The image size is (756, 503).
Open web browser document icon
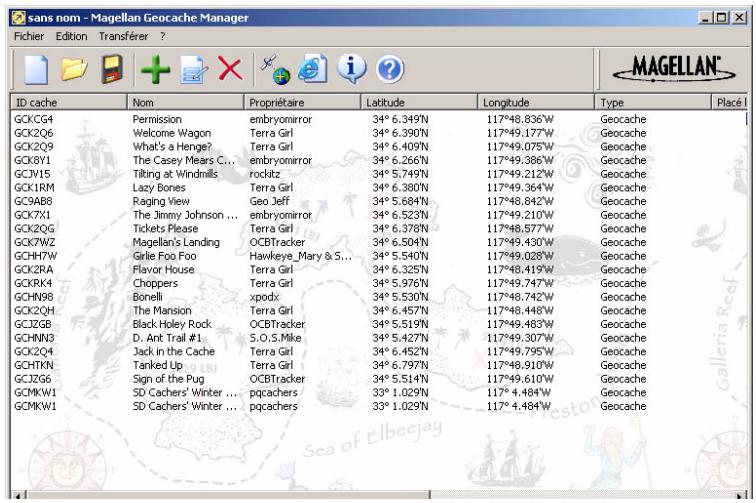(x=312, y=69)
